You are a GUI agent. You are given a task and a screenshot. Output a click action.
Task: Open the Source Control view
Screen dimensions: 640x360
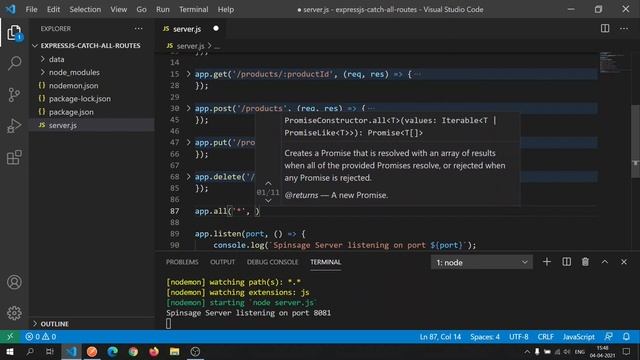[x=14, y=95]
